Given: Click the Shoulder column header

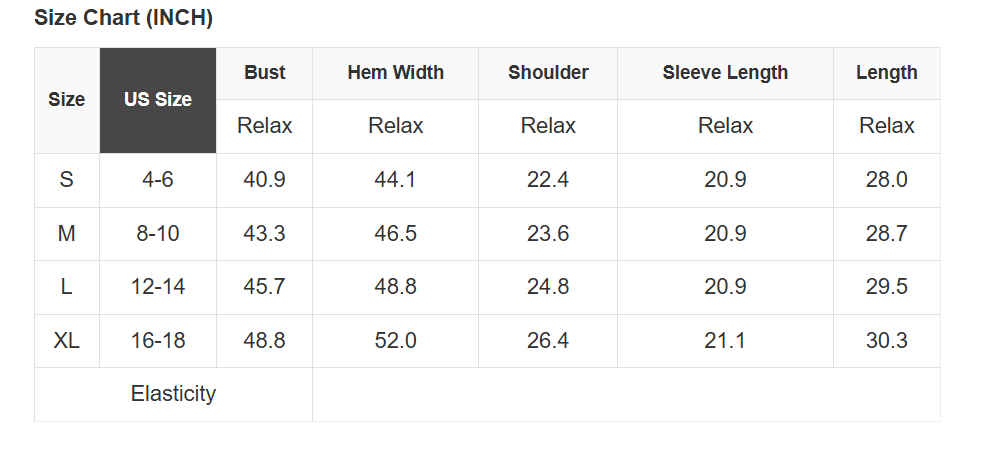Looking at the screenshot, I should pos(548,73).
